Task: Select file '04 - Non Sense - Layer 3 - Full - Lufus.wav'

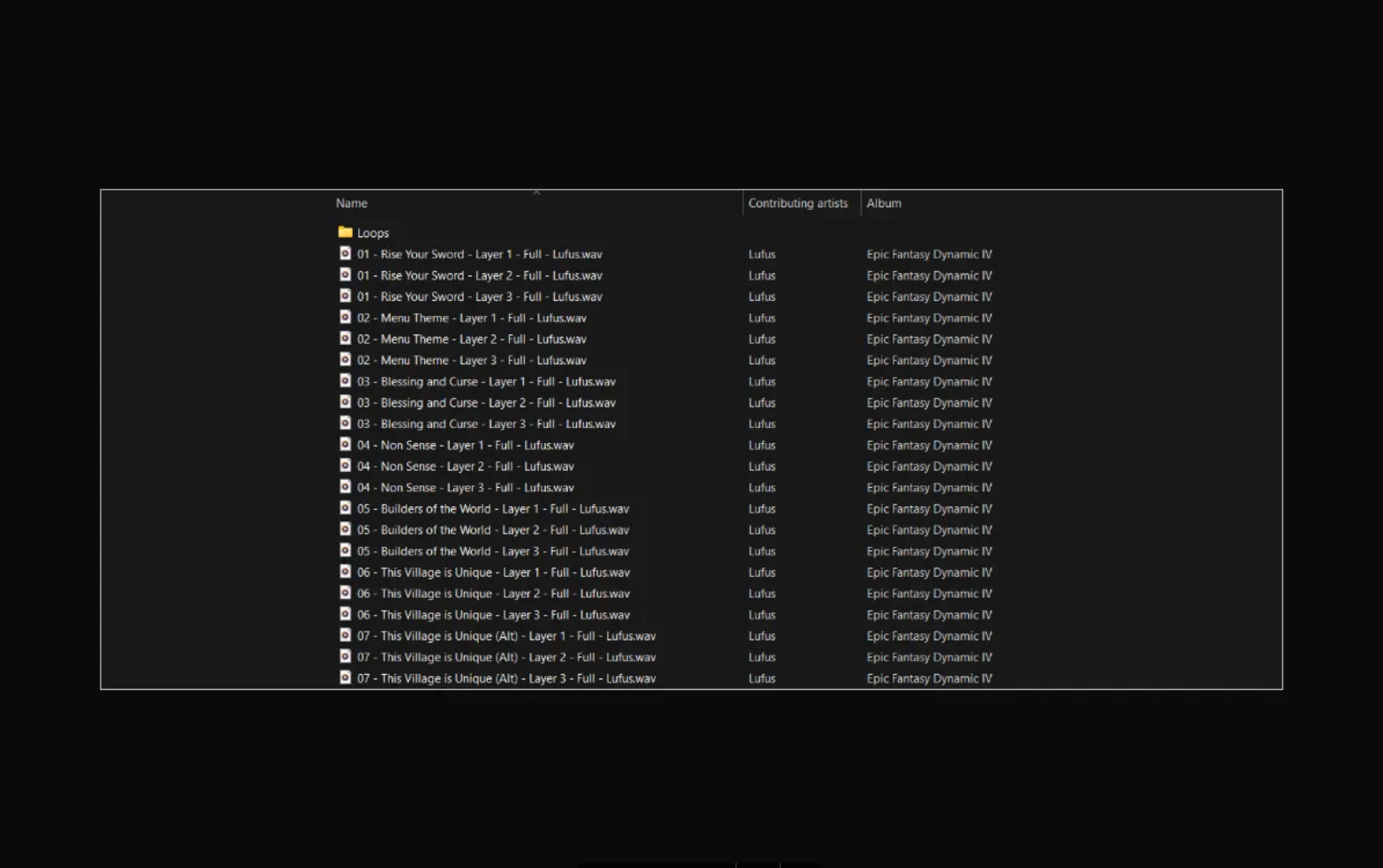Action: point(466,487)
